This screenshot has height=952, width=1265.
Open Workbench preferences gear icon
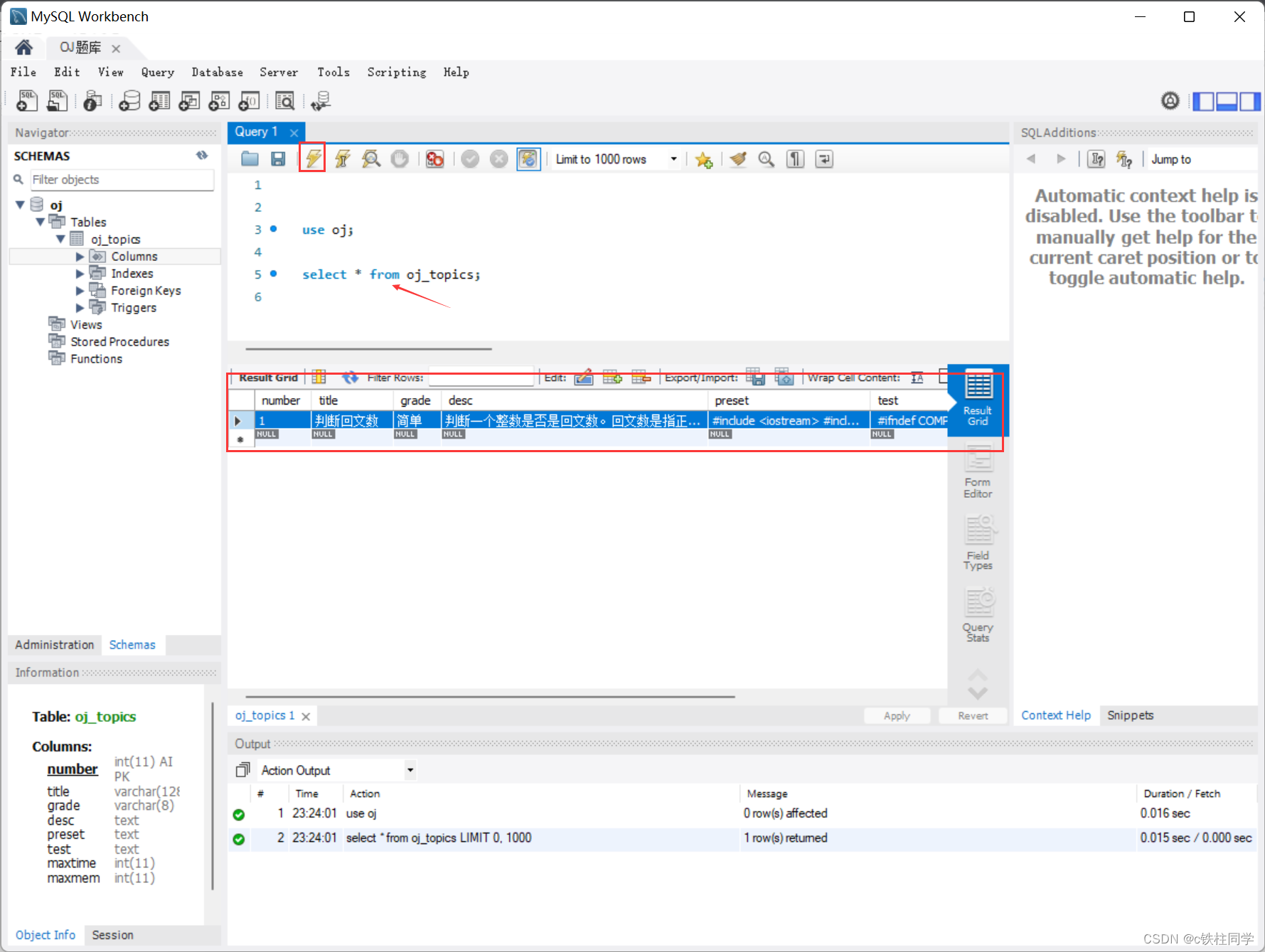(x=1170, y=101)
